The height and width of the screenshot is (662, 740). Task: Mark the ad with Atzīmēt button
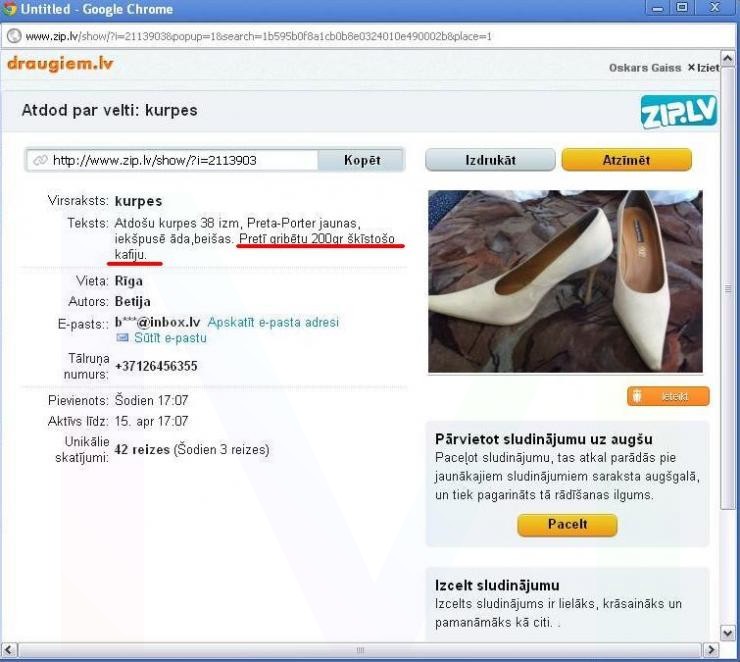(x=626, y=160)
